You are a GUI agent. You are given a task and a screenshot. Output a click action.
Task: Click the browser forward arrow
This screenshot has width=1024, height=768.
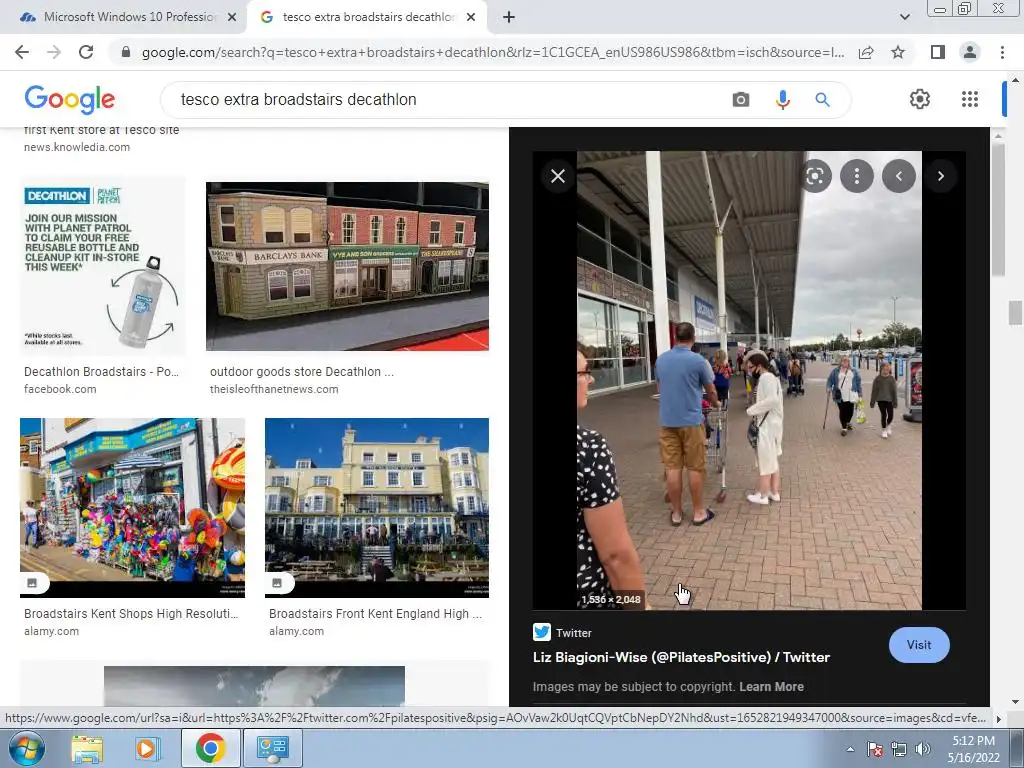click(x=54, y=52)
